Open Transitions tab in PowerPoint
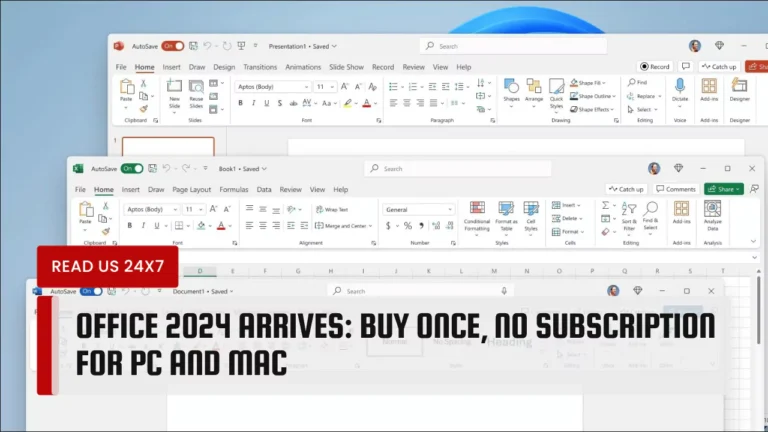This screenshot has width=768, height=432. point(260,67)
